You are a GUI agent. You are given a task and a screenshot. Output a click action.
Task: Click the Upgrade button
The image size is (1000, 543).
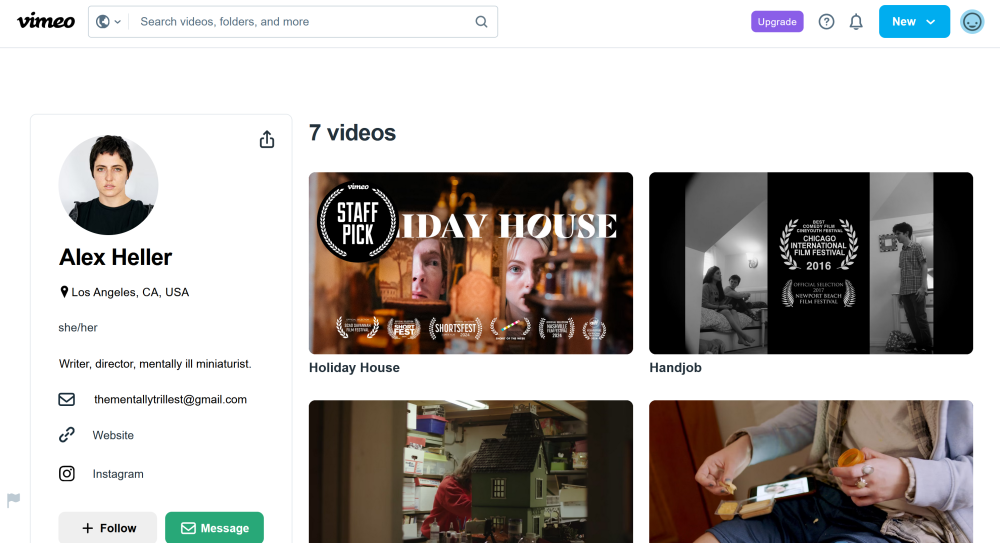click(x=777, y=22)
